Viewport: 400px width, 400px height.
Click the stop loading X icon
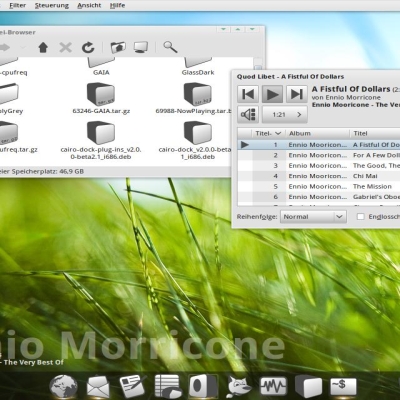point(65,47)
